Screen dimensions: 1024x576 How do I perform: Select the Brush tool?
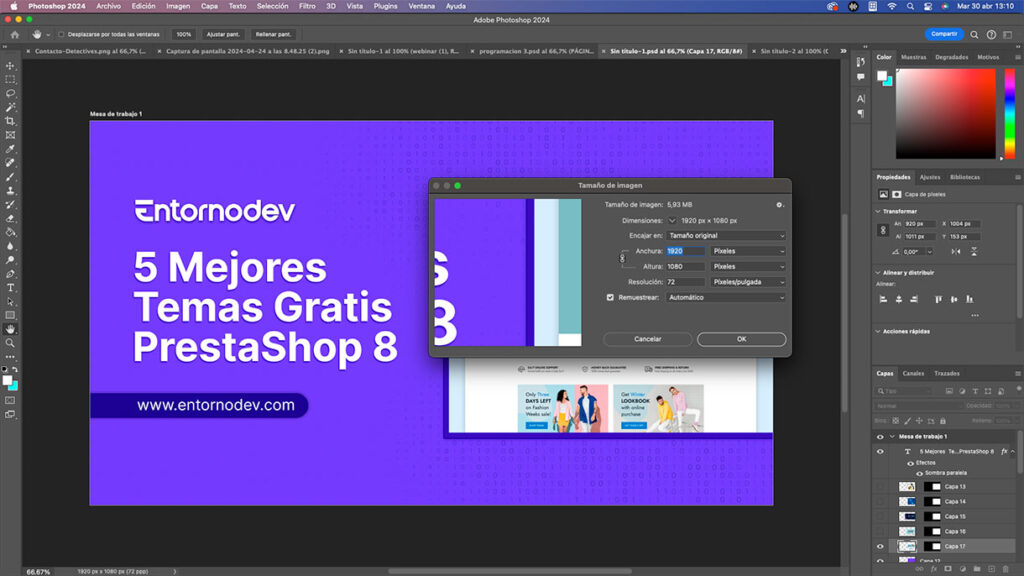[10, 177]
